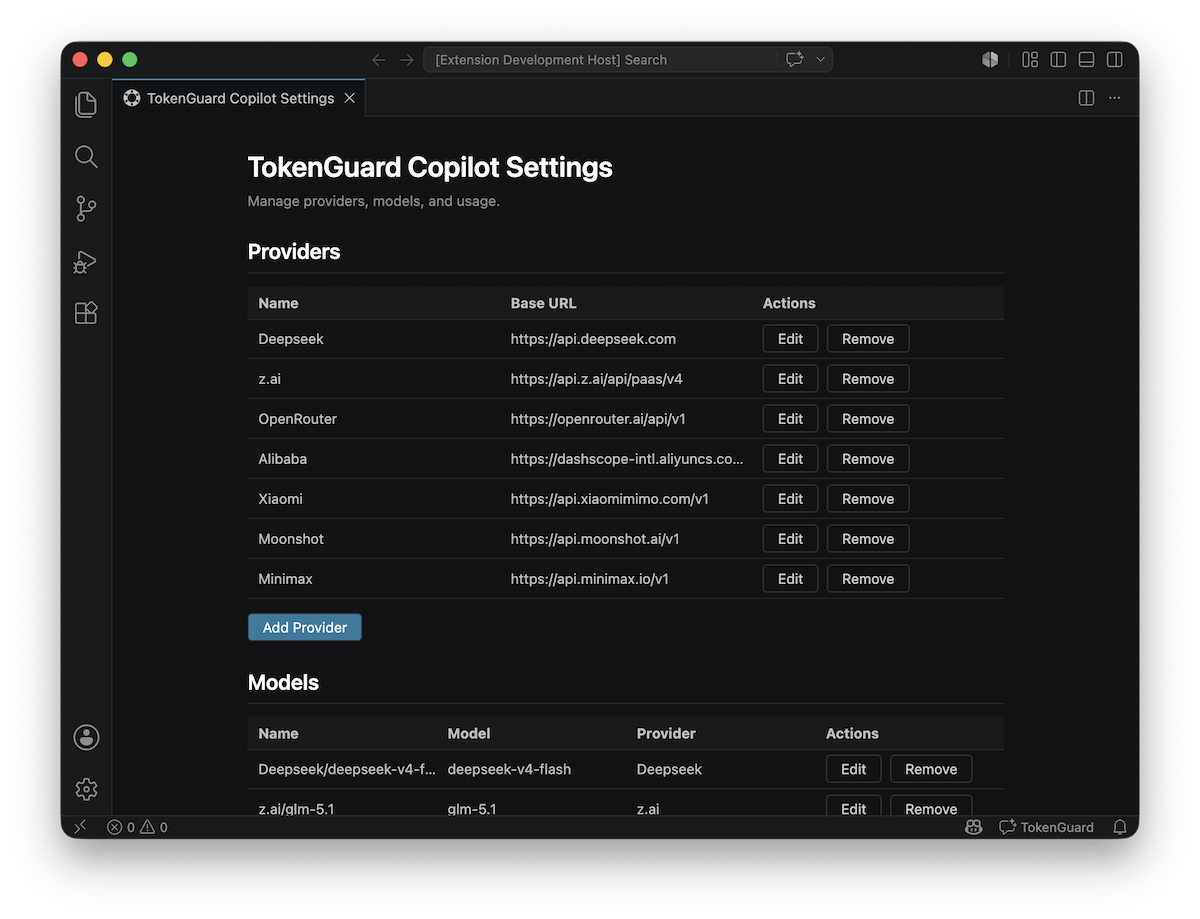The image size is (1200, 919).
Task: Click the Moonshot name cell
Action: pos(291,539)
